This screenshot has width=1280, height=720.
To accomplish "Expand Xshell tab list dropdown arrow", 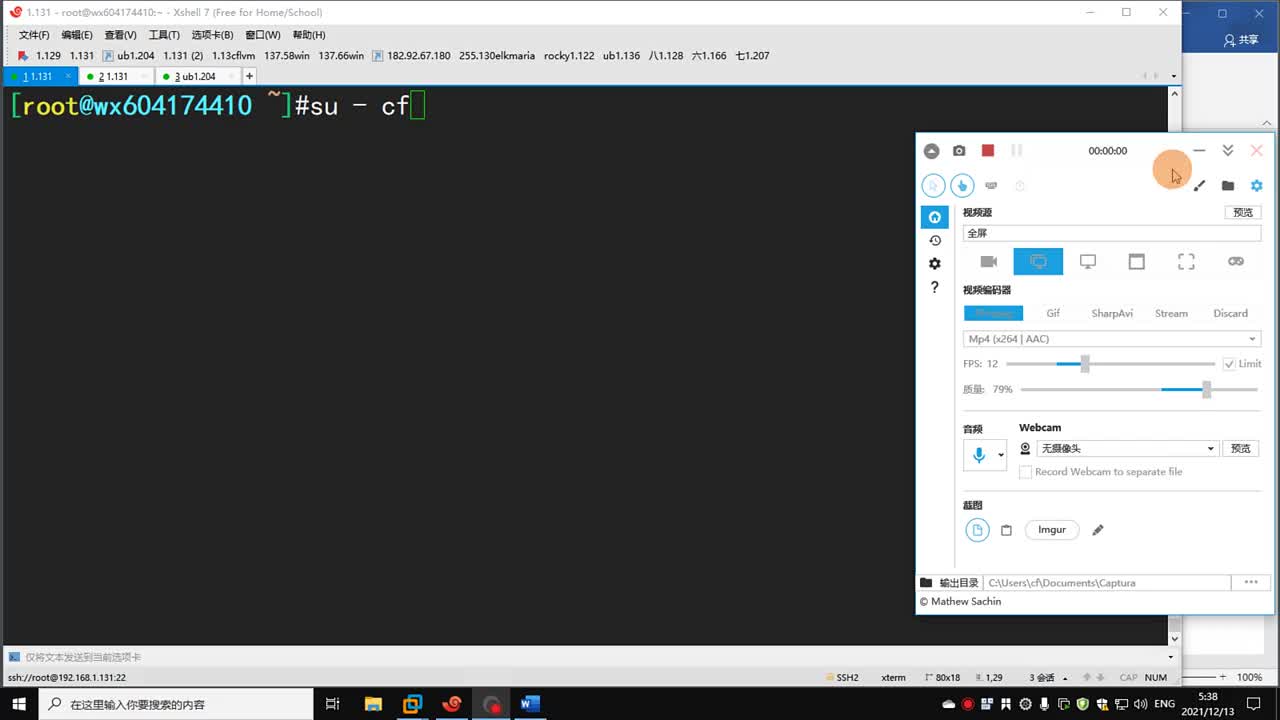I will pyautogui.click(x=1174, y=76).
